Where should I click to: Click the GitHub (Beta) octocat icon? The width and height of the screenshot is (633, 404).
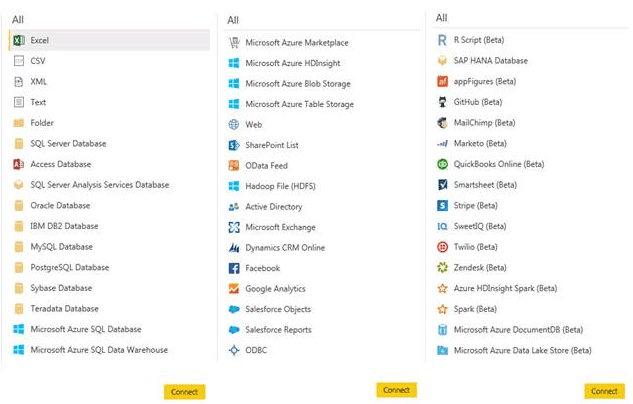click(442, 102)
